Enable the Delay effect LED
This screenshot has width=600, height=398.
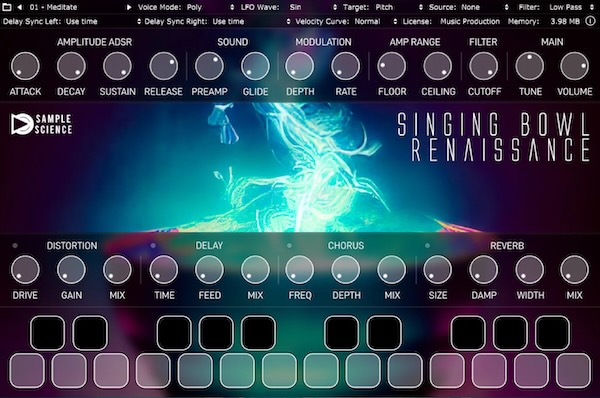[x=153, y=245]
